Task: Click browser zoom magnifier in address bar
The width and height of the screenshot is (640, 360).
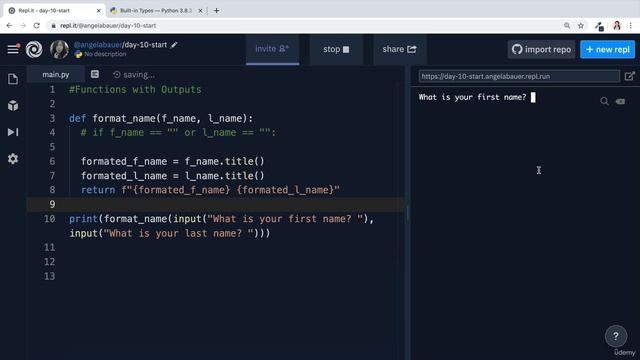Action: pos(567,26)
